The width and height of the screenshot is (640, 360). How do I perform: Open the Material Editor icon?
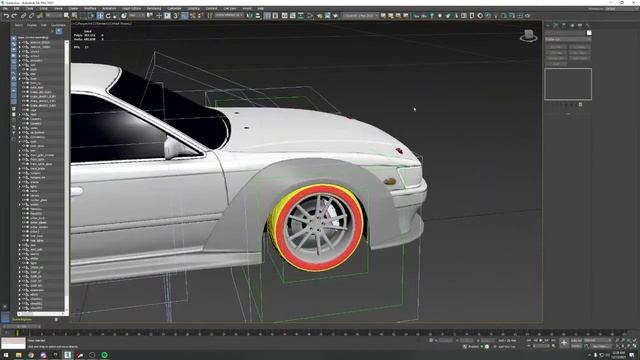tap(310, 16)
